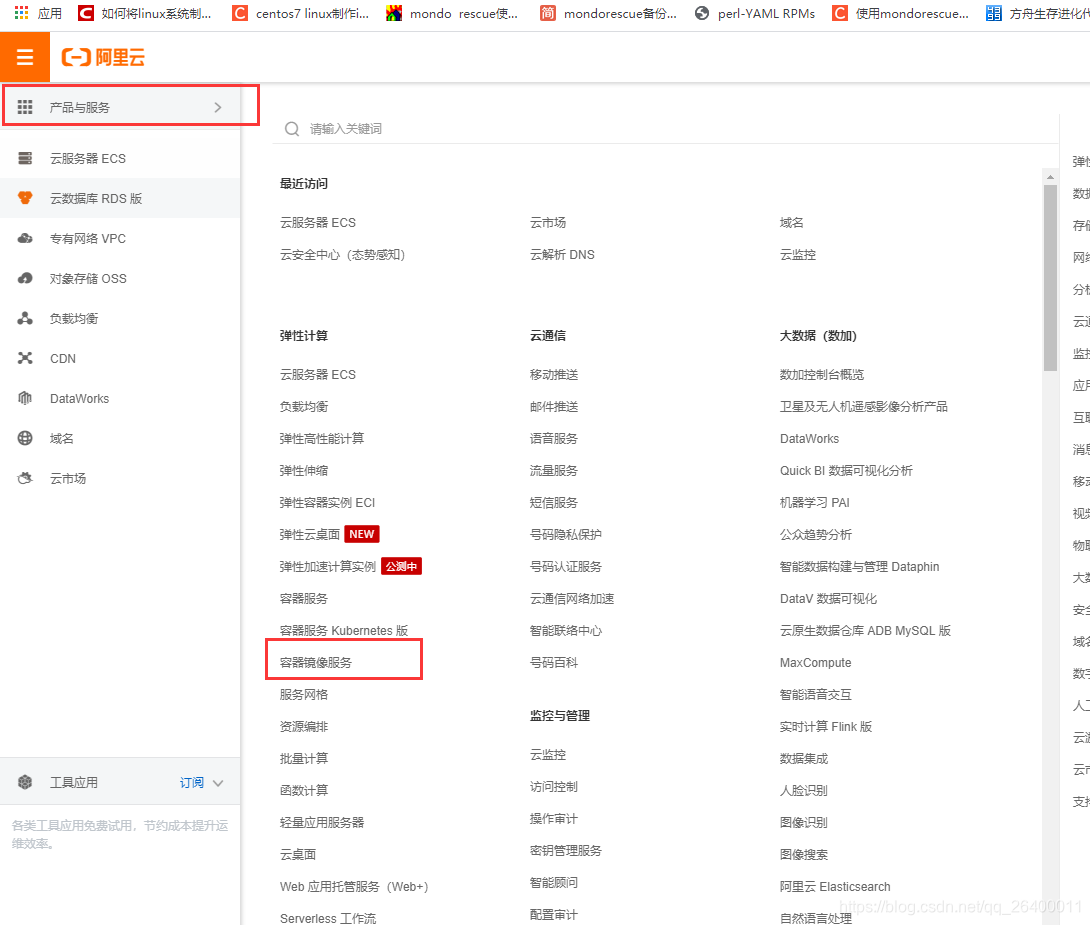Click the 阿里云 logo
The height and width of the screenshot is (925, 1090).
(103, 56)
